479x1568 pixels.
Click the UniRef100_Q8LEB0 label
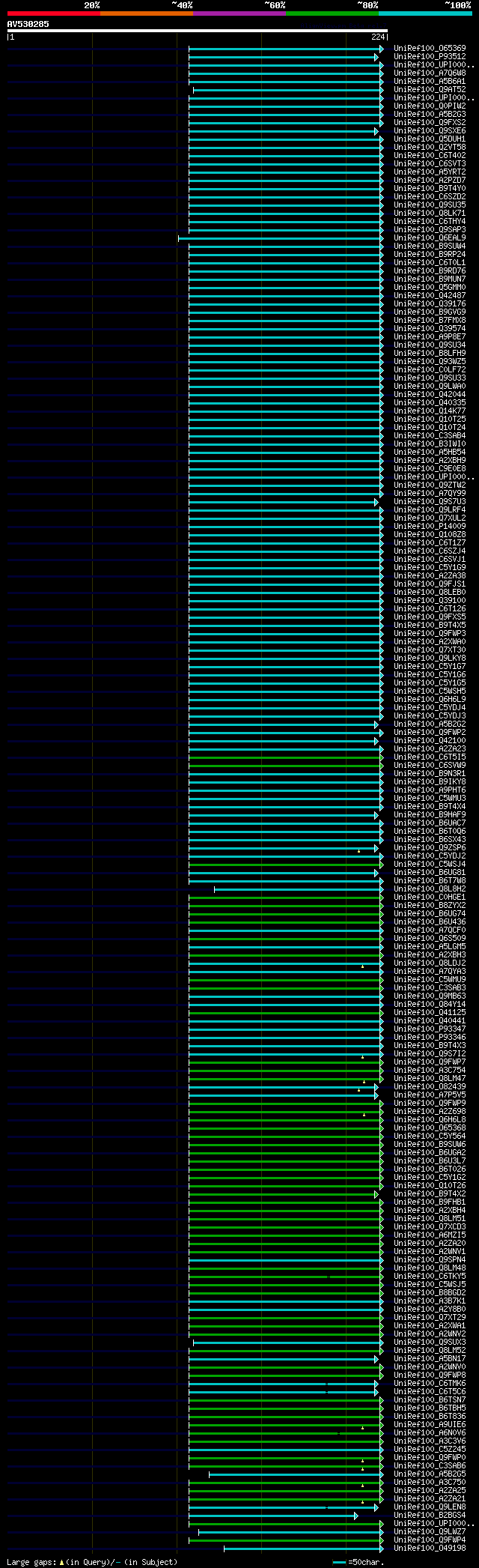[430, 593]
